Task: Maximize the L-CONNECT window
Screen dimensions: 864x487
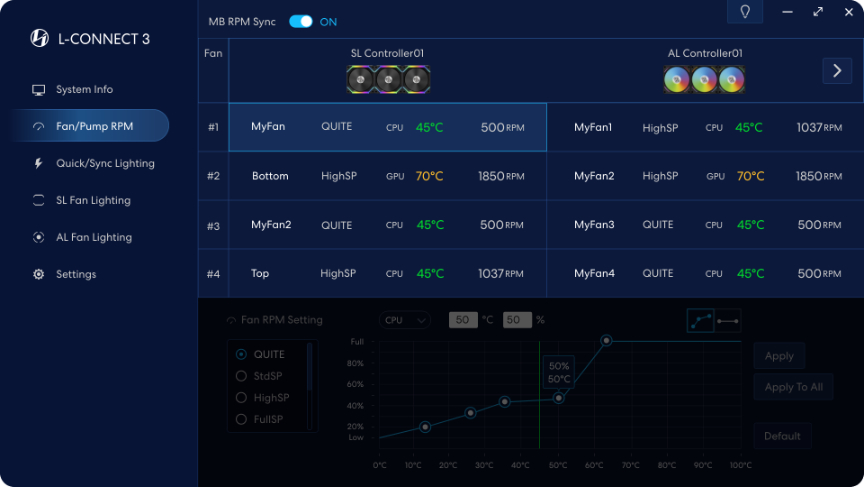Action: [818, 12]
